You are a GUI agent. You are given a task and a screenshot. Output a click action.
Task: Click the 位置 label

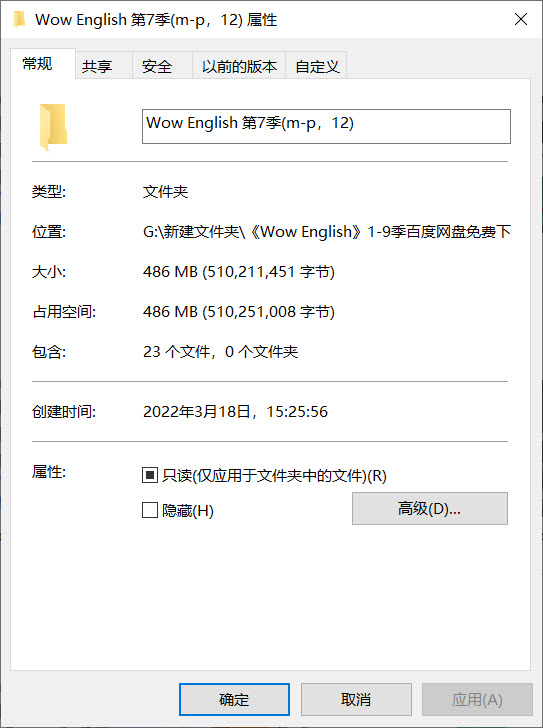[x=49, y=231]
